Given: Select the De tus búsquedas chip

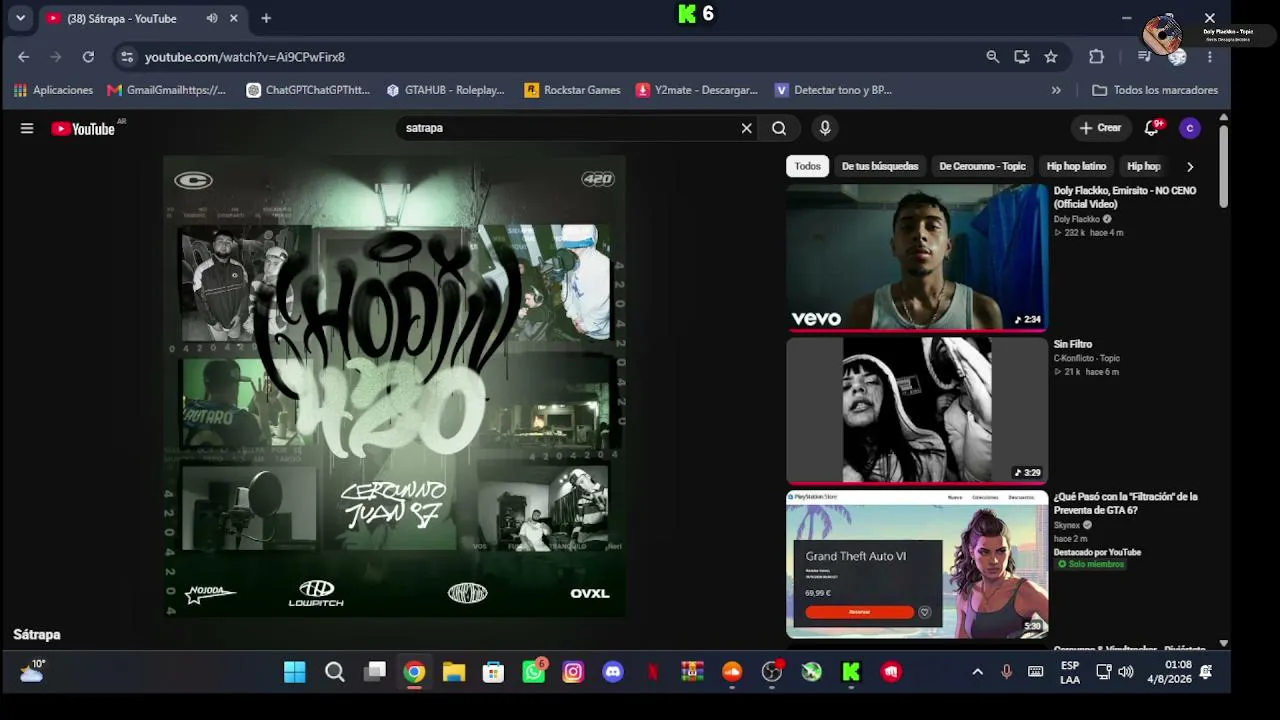Looking at the screenshot, I should point(880,166).
